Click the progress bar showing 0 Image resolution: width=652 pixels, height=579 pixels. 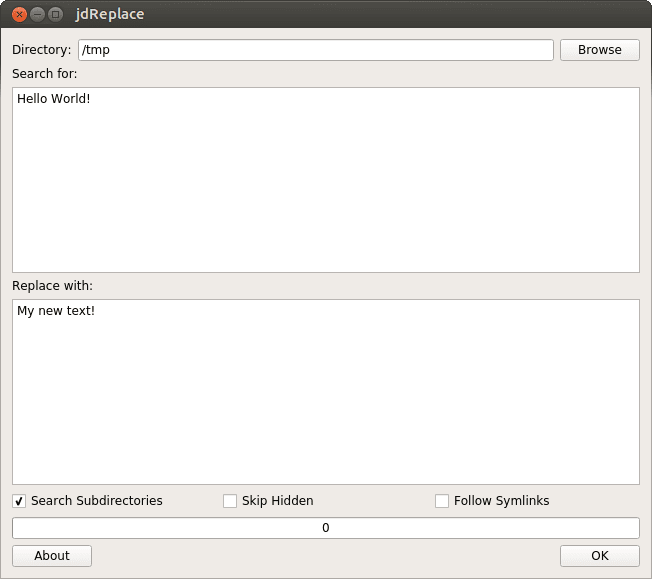coord(326,528)
